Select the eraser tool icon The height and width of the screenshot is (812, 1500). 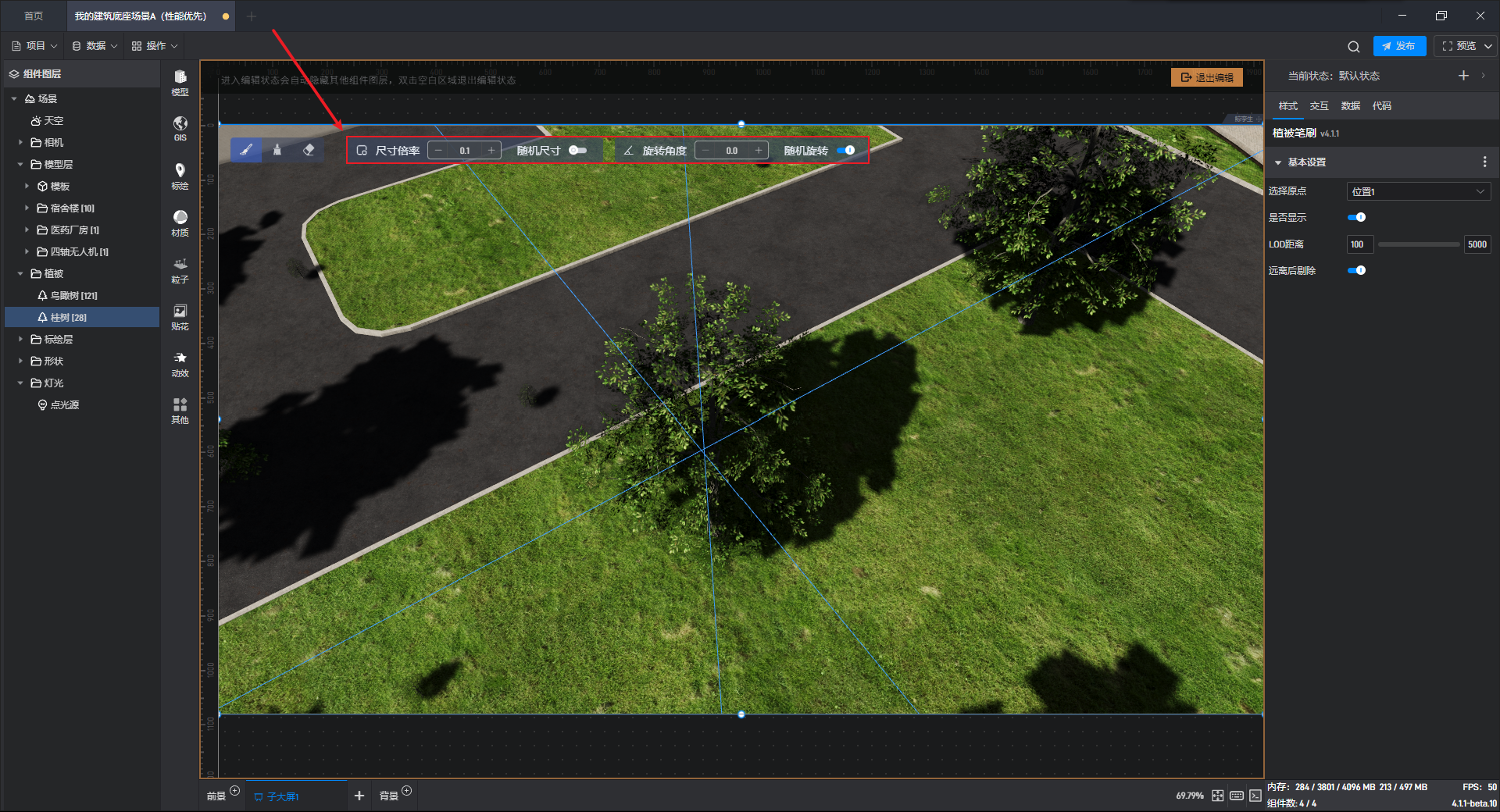coord(309,150)
